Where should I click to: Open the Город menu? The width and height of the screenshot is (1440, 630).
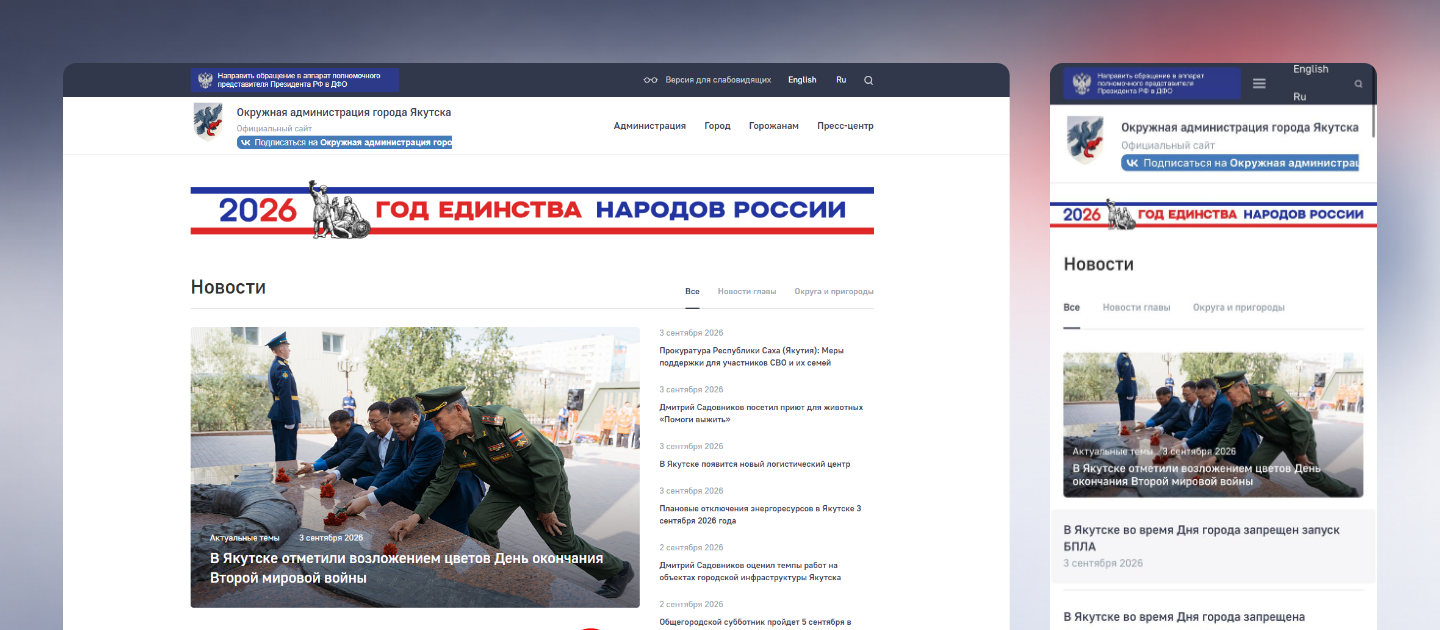click(717, 126)
